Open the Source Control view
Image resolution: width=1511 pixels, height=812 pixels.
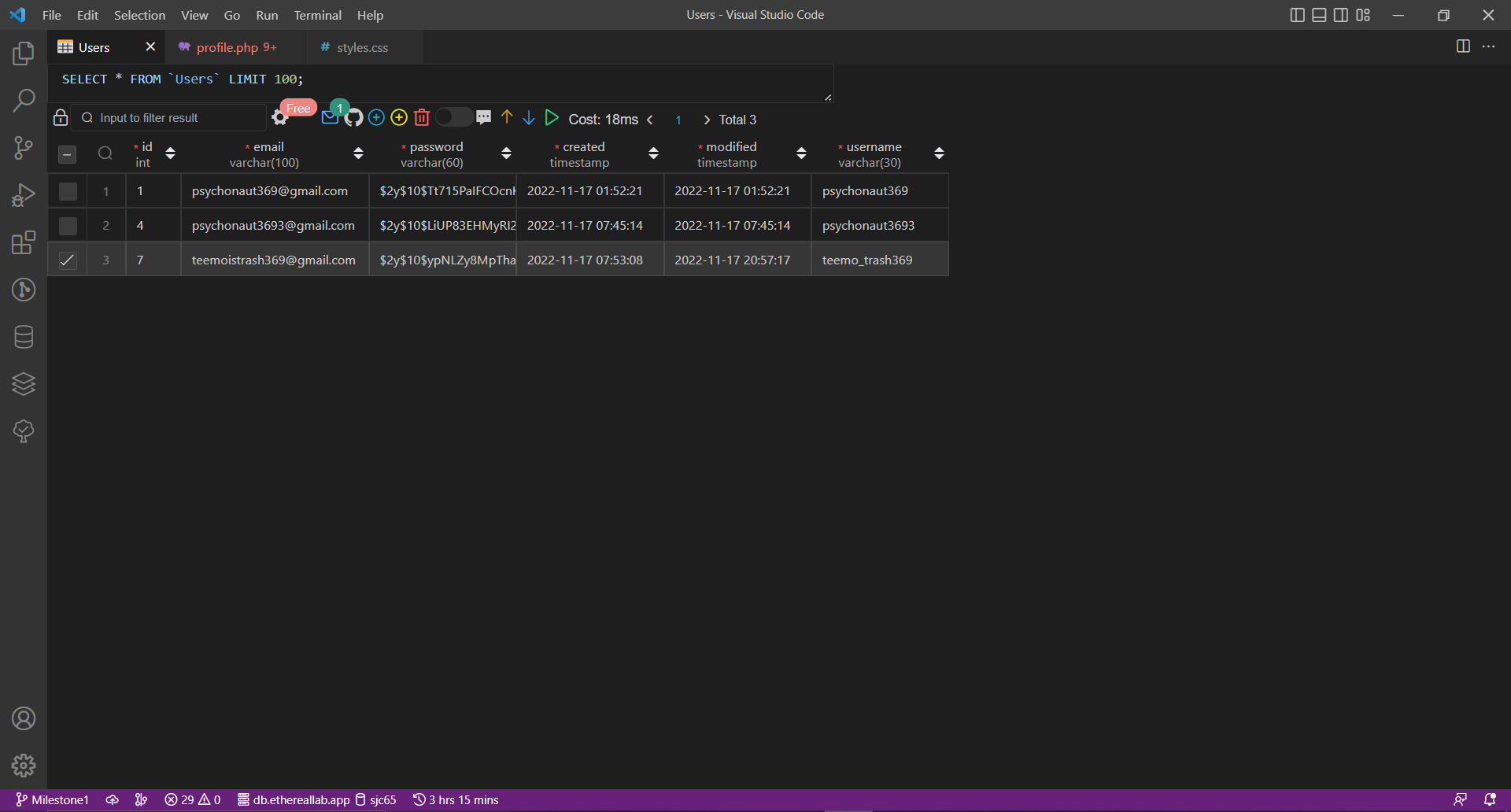coord(24,148)
